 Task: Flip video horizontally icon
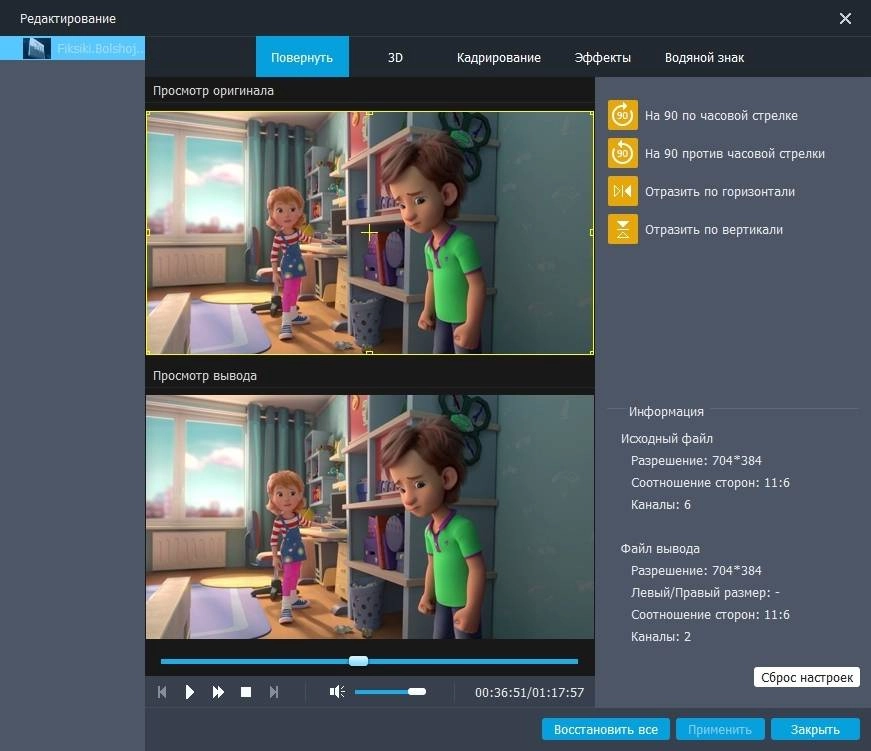[623, 191]
